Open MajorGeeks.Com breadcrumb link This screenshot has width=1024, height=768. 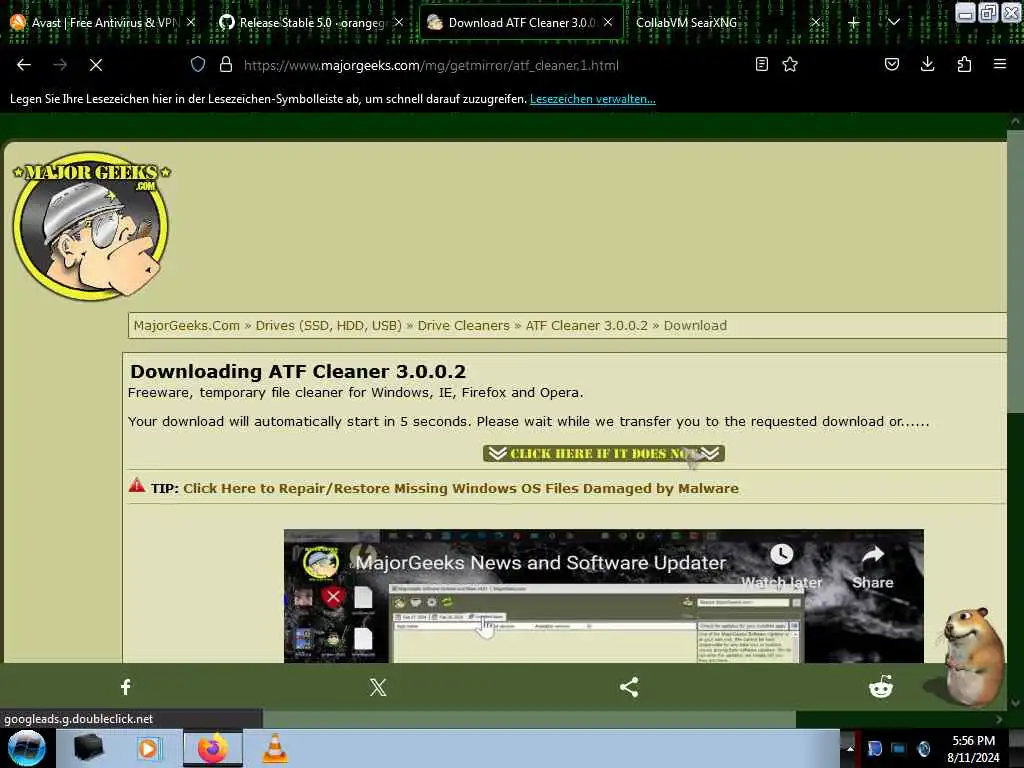[187, 325]
